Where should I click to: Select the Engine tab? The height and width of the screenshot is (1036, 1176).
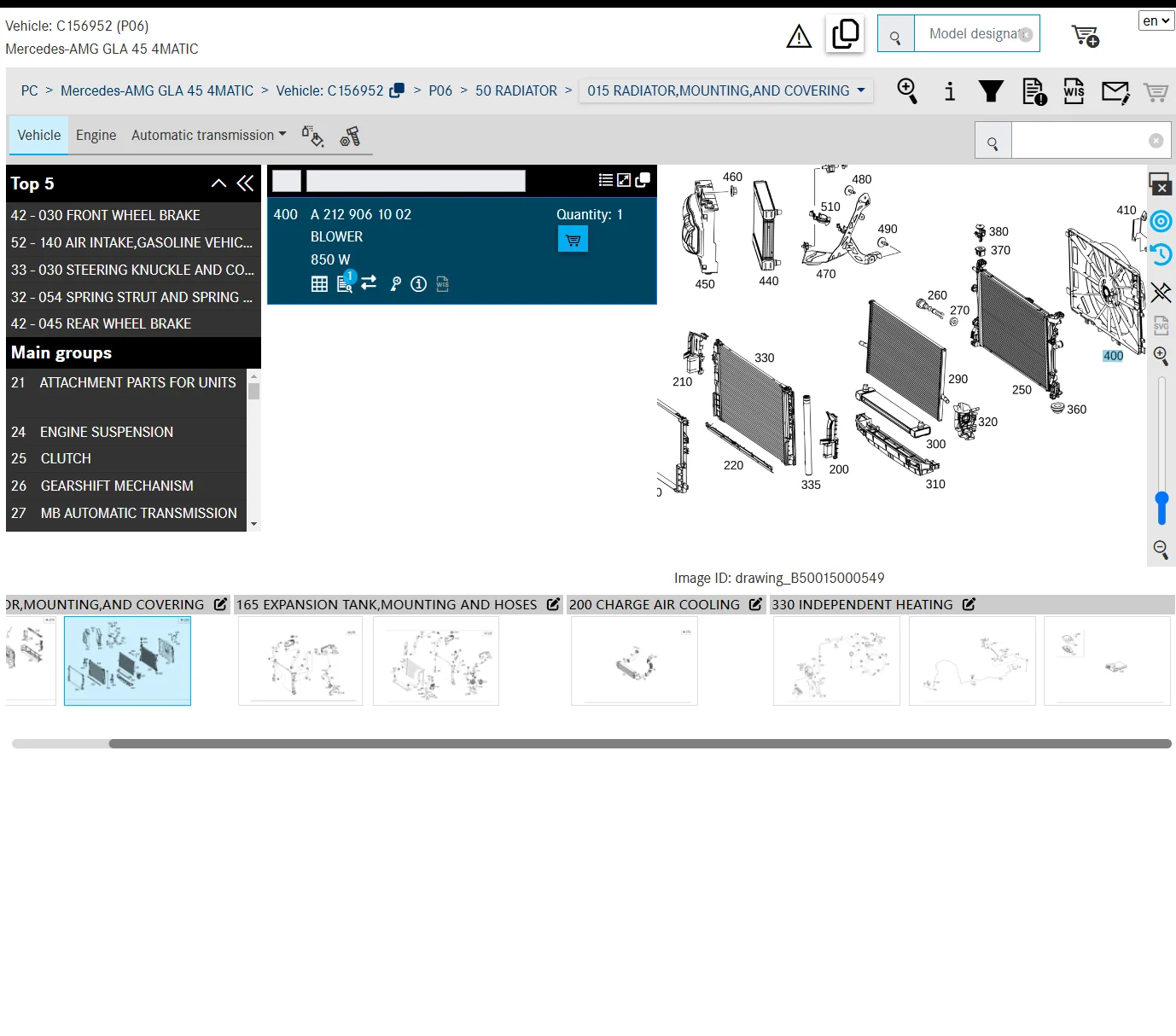[96, 135]
